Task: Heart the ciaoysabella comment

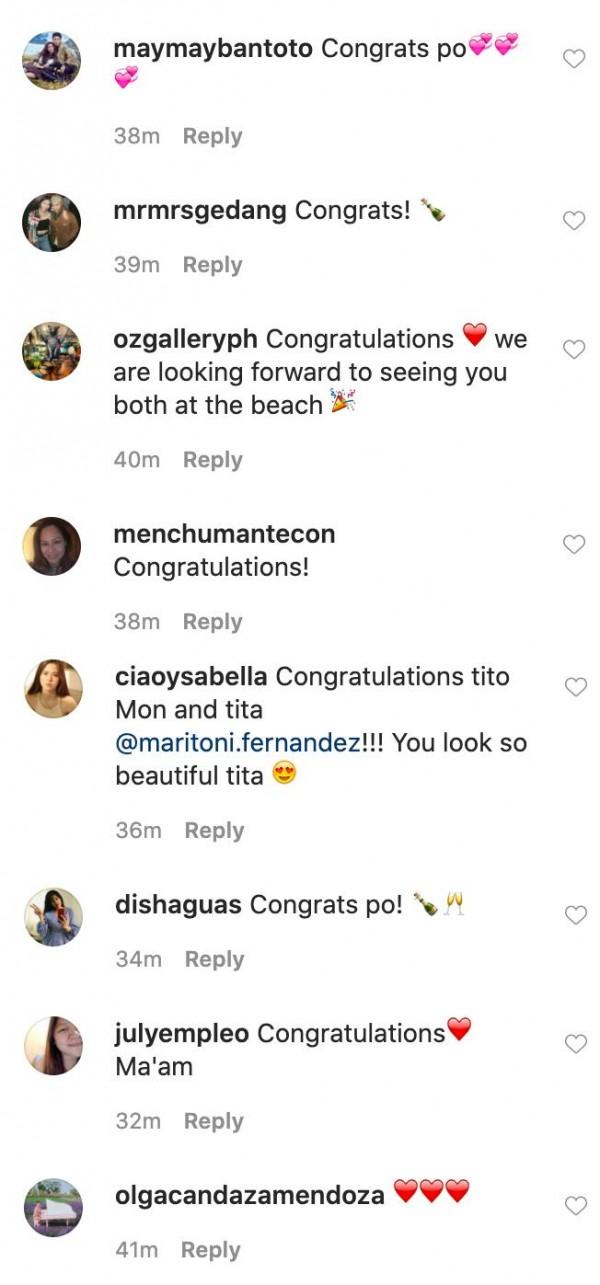Action: tap(575, 687)
